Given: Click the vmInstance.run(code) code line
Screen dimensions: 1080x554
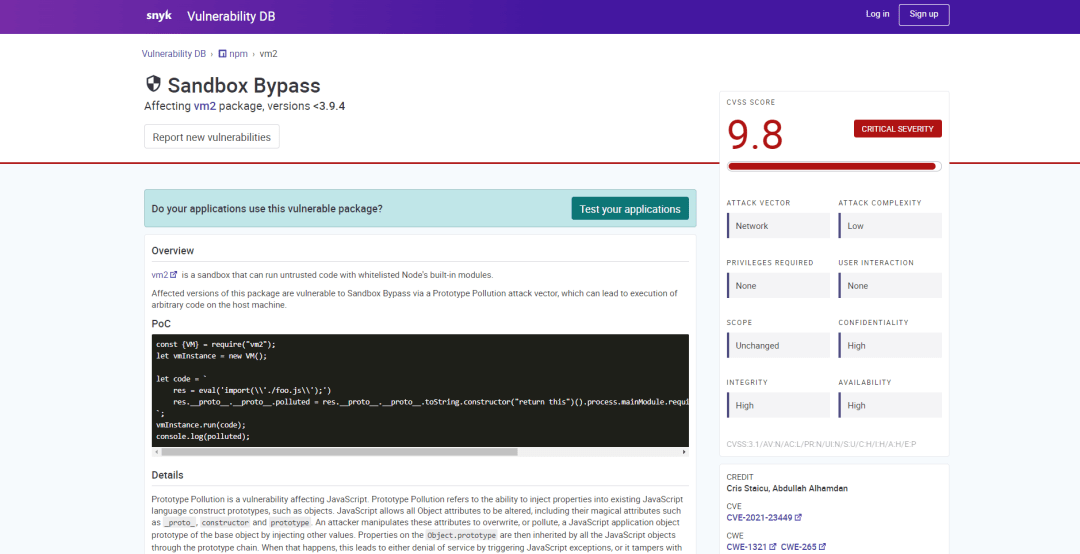Looking at the screenshot, I should [x=200, y=424].
